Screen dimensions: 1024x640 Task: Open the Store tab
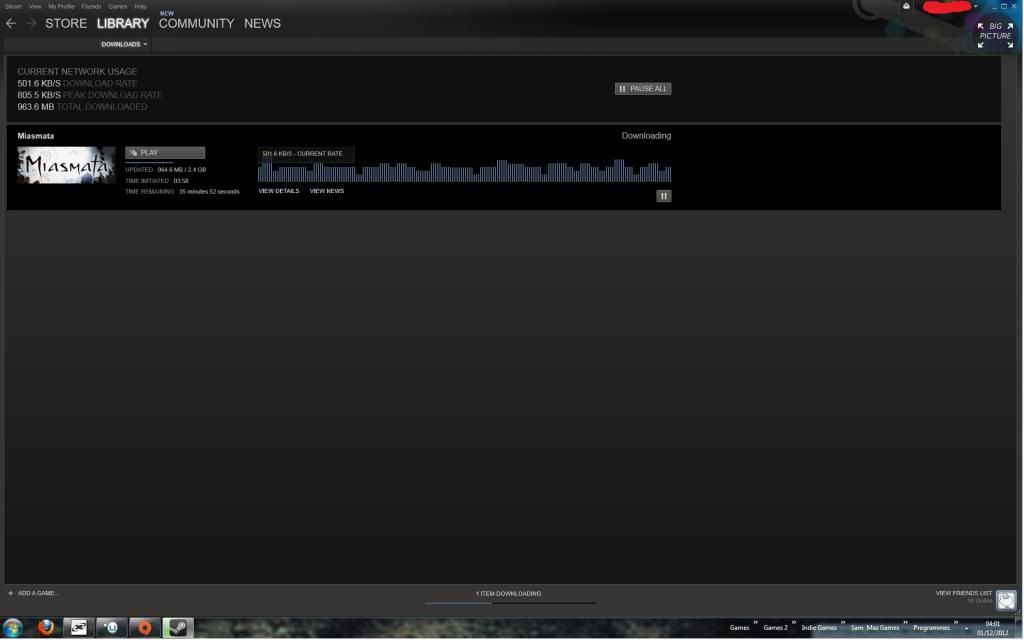click(66, 23)
